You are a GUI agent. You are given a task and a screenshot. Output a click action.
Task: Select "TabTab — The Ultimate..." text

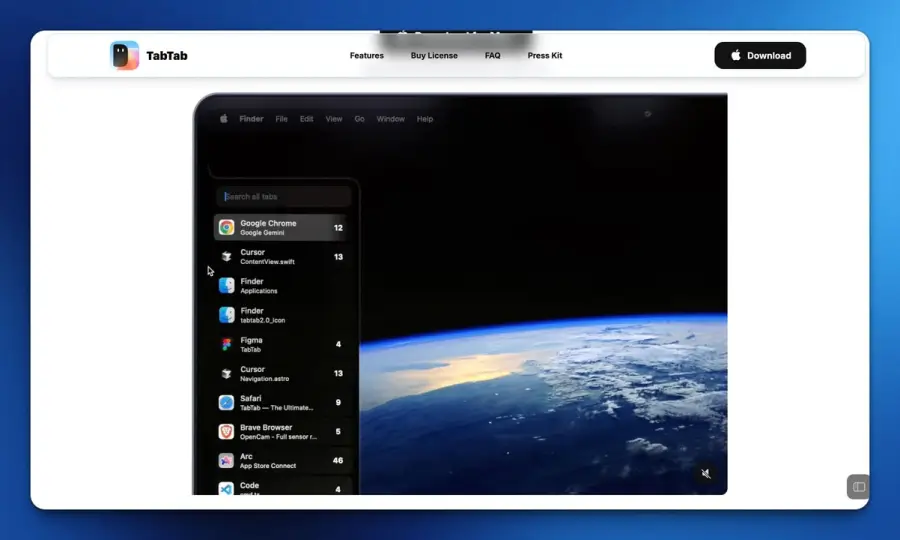[x=277, y=407]
